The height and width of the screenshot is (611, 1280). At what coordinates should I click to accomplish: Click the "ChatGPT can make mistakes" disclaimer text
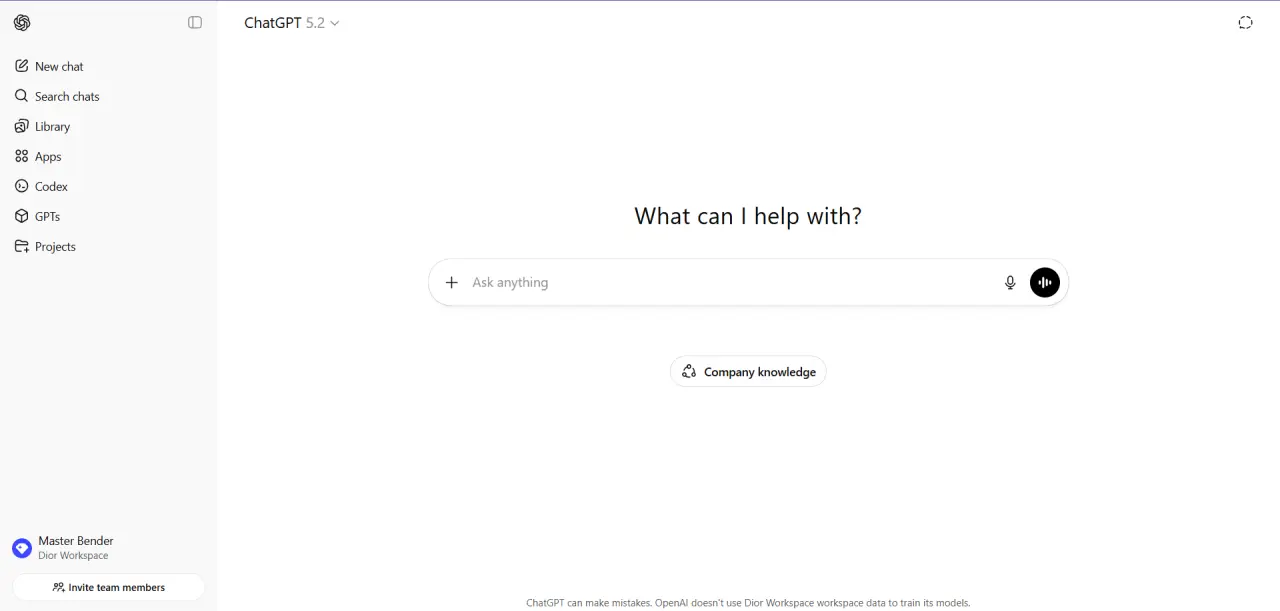(x=748, y=603)
